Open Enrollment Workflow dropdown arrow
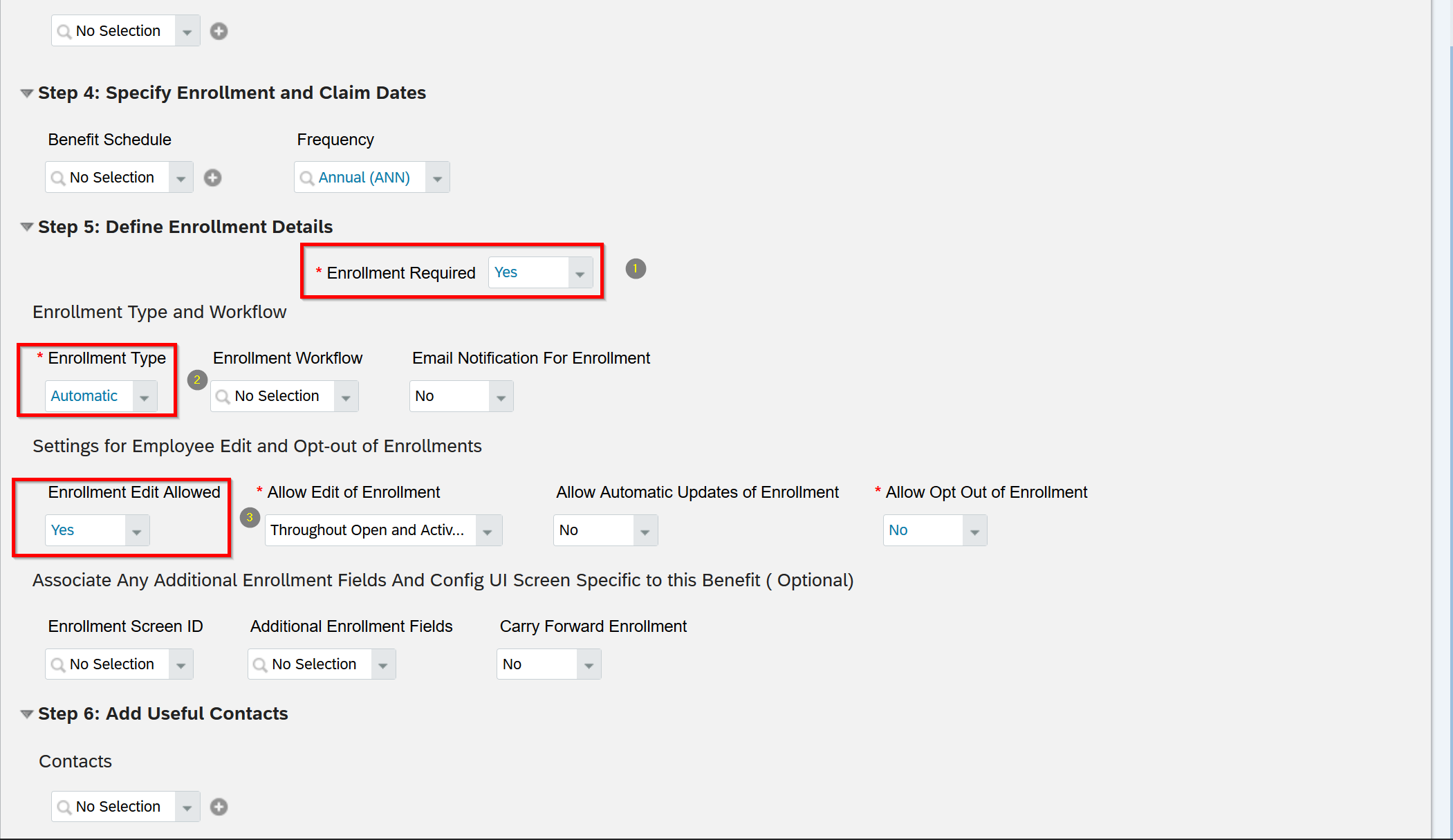1453x840 pixels. pyautogui.click(x=346, y=396)
